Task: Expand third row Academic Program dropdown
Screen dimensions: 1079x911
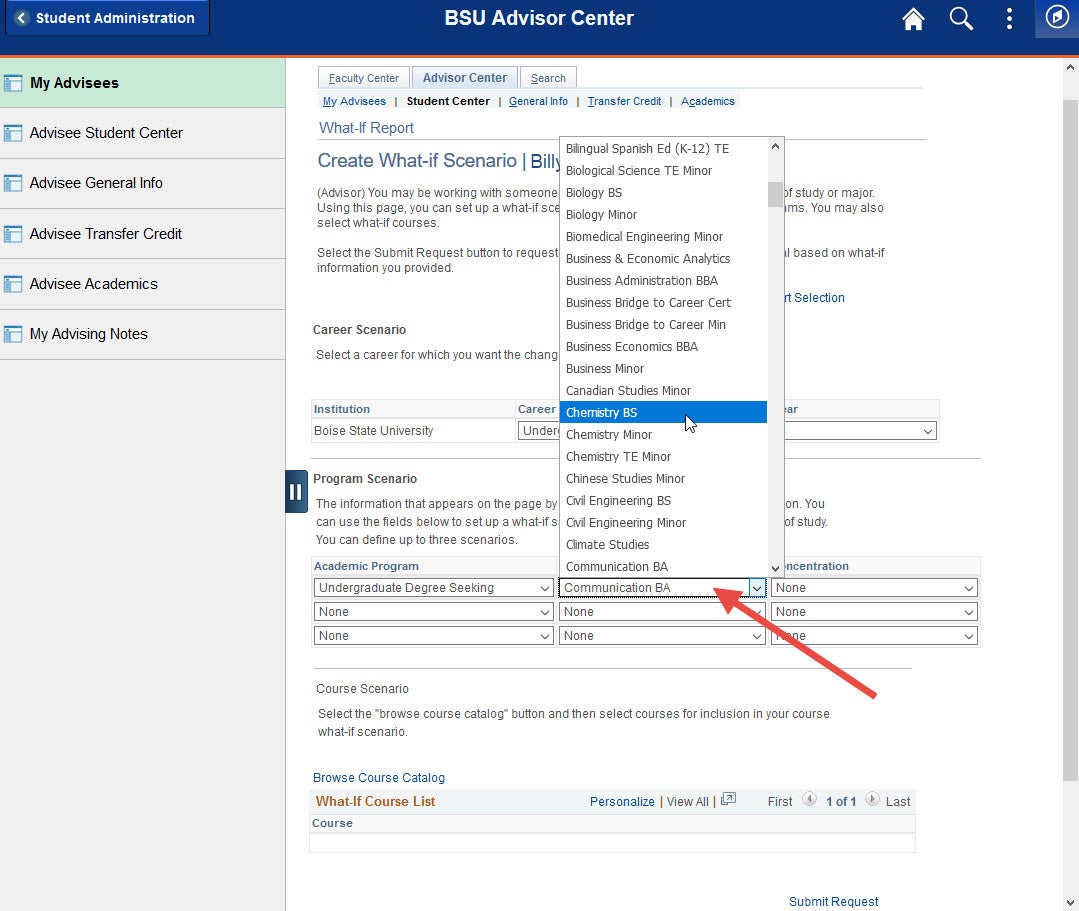Action: click(433, 636)
